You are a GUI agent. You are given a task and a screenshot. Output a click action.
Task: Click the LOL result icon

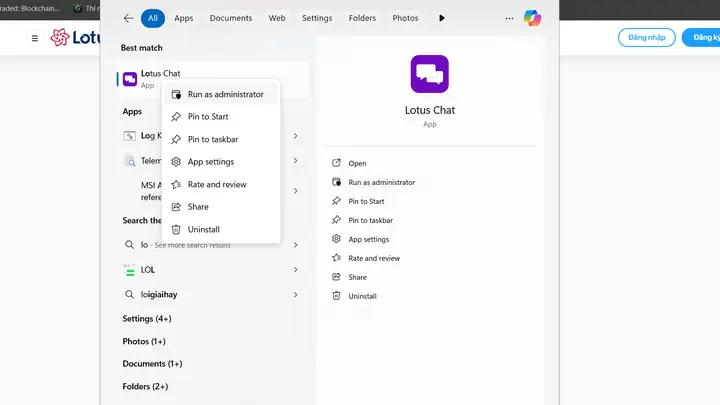tap(129, 270)
